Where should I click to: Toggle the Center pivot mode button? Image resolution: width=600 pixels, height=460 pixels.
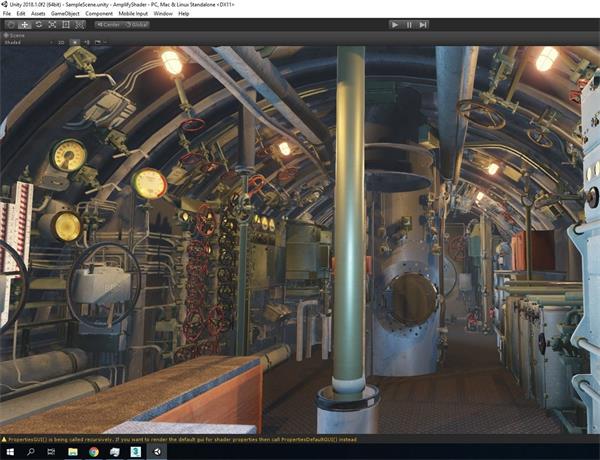pyautogui.click(x=108, y=24)
